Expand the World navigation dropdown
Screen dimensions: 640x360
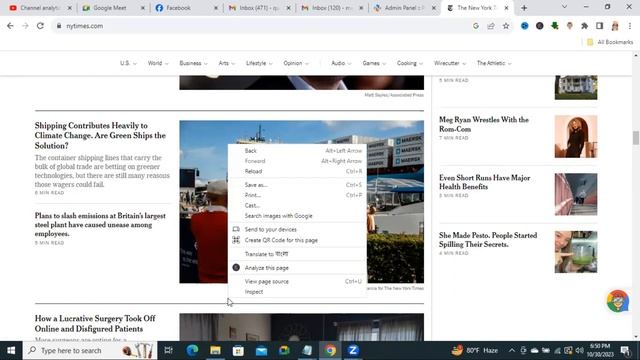point(158,63)
